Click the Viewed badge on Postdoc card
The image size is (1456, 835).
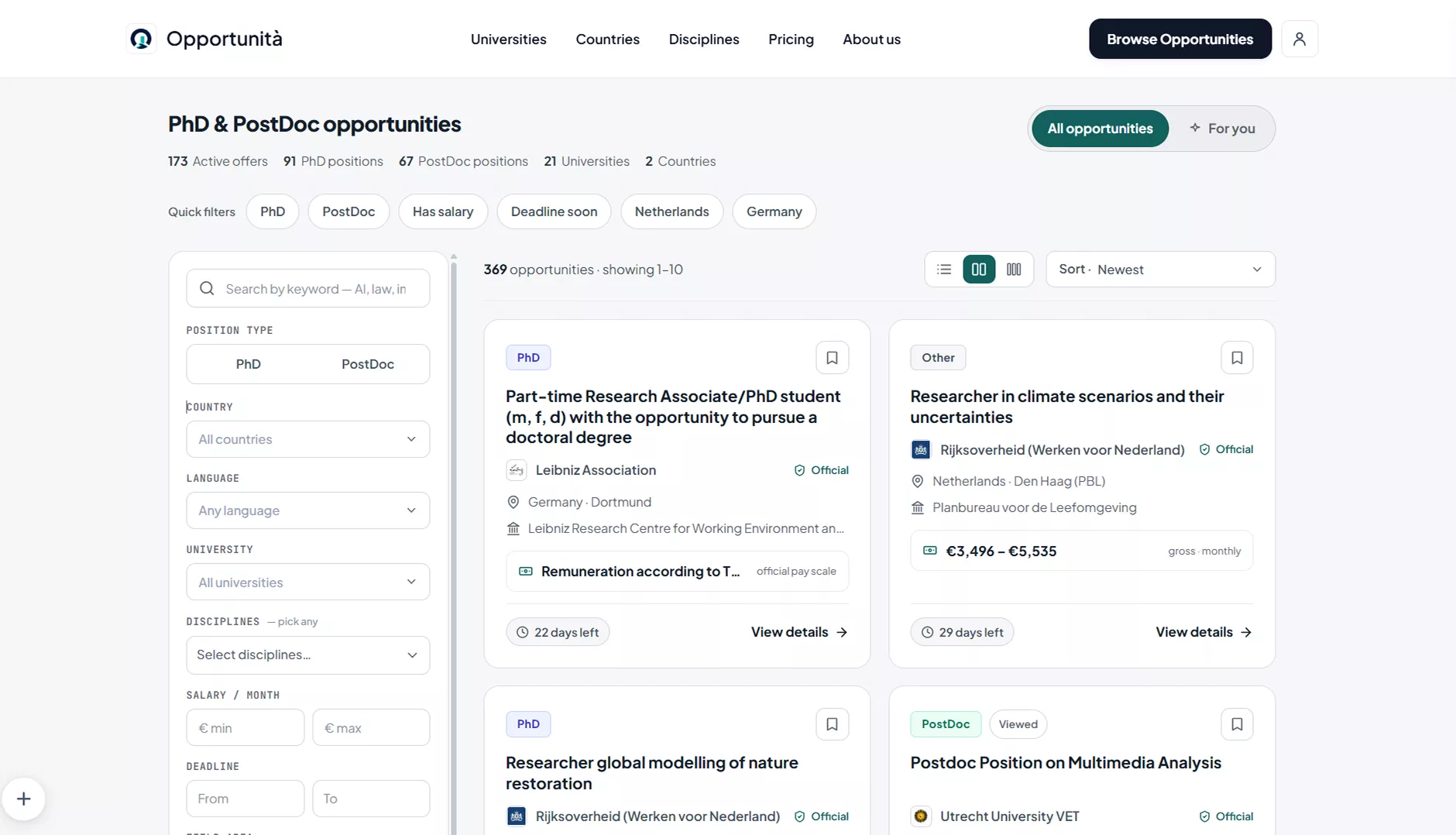pyautogui.click(x=1018, y=724)
